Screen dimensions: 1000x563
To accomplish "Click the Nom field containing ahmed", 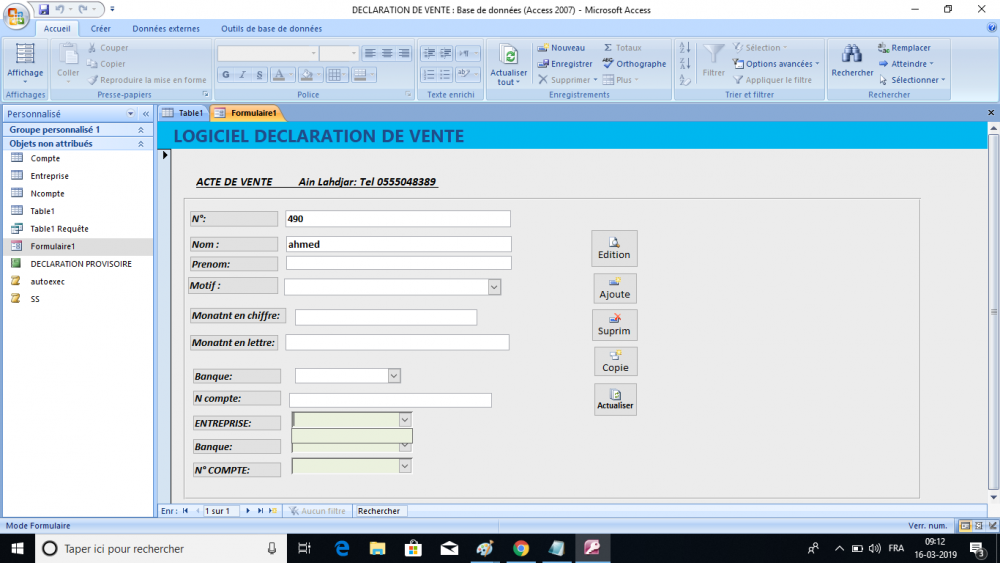I will pos(398,244).
